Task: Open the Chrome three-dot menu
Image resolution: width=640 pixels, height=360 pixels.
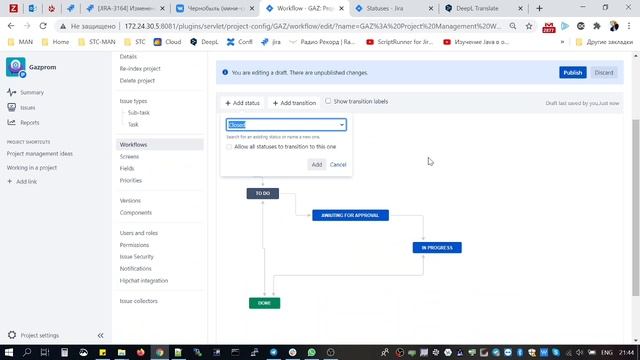Action: (629, 26)
